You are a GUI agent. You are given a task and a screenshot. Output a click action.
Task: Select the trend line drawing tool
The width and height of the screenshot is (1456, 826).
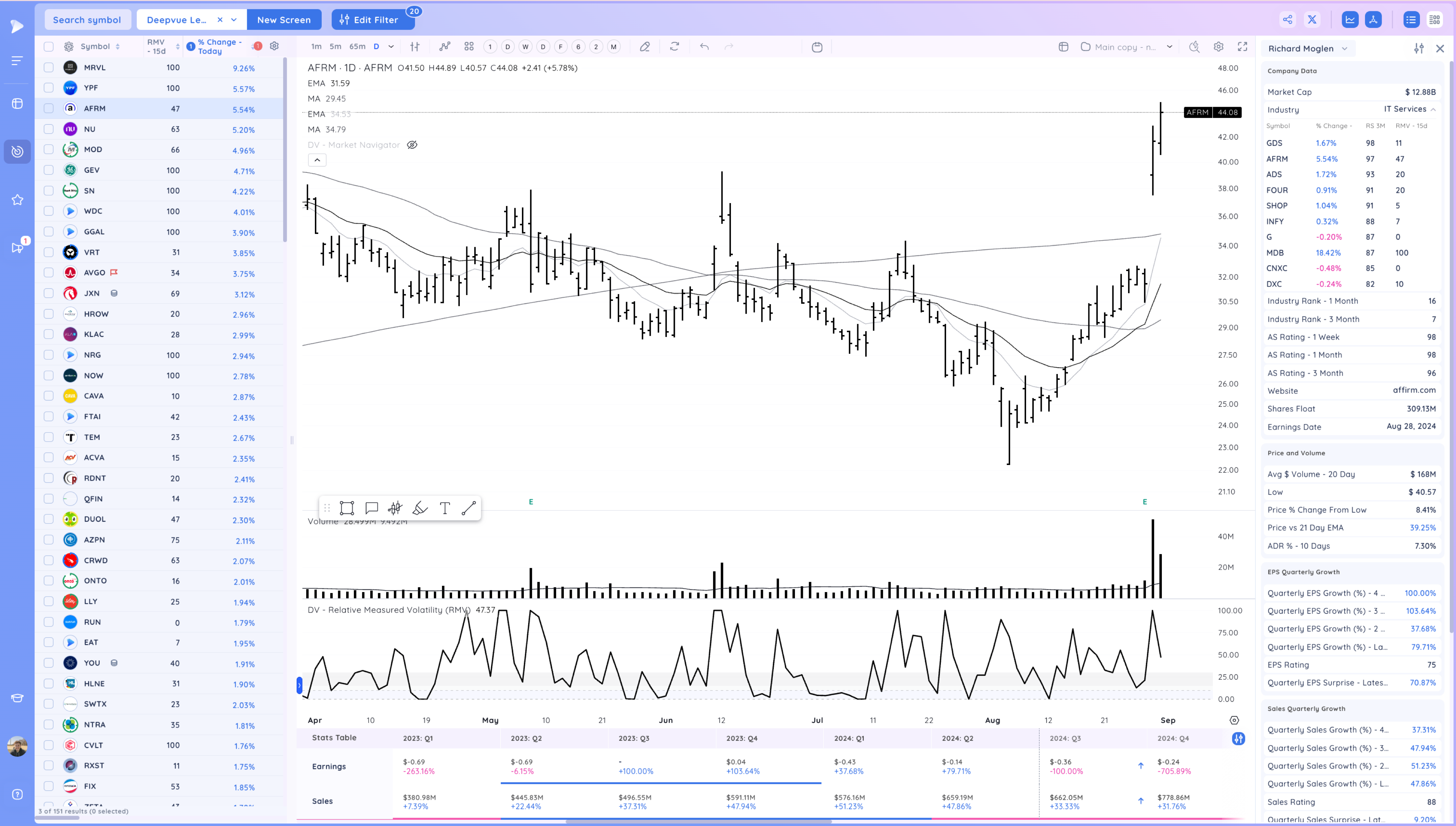(x=469, y=508)
